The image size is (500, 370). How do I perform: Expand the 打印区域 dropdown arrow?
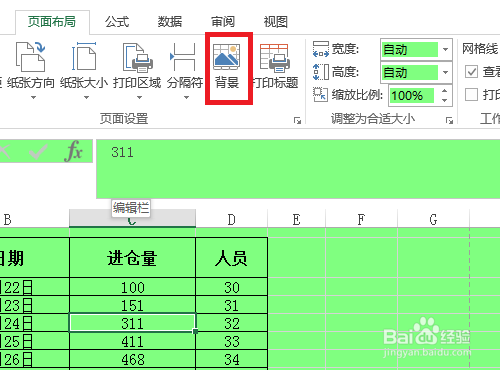pos(139,98)
